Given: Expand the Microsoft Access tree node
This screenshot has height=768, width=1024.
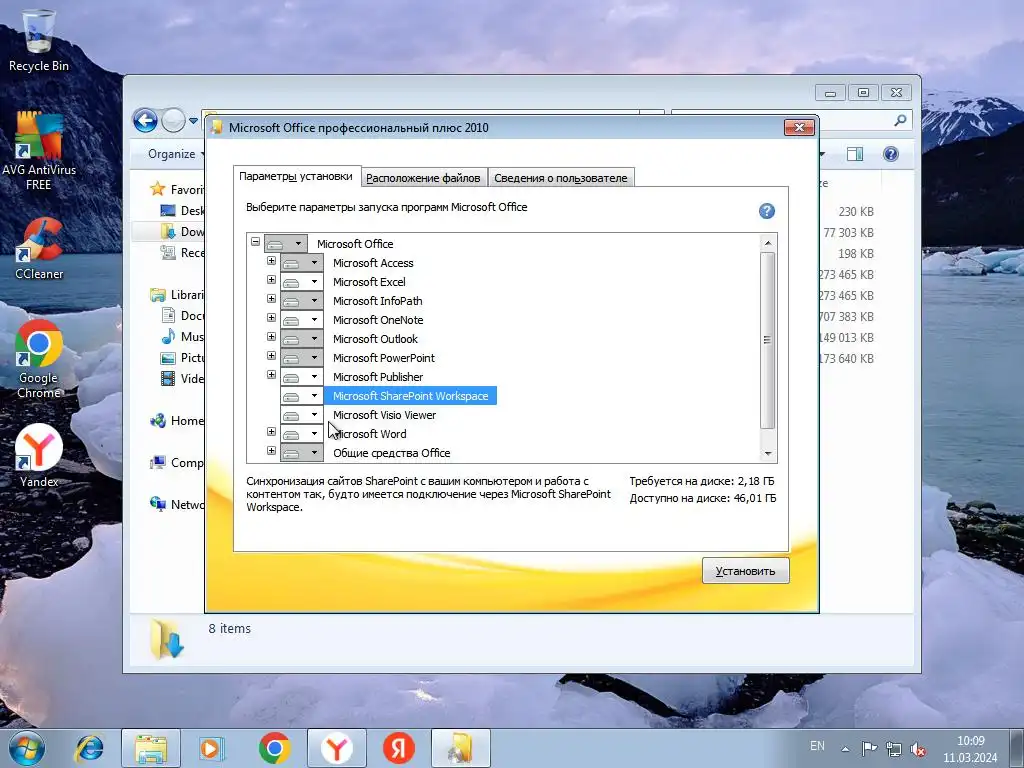Looking at the screenshot, I should 271,261.
